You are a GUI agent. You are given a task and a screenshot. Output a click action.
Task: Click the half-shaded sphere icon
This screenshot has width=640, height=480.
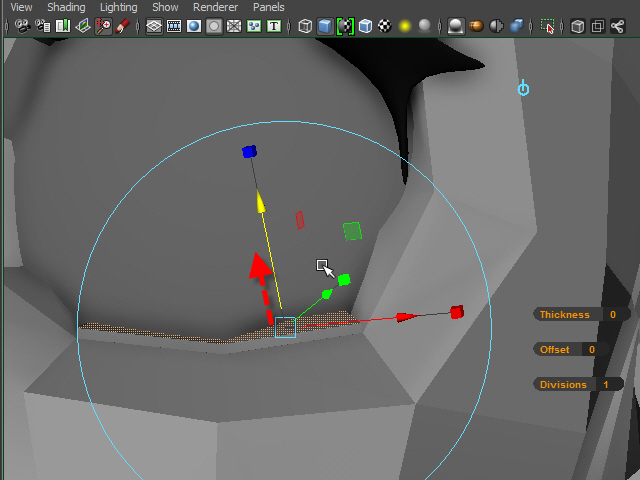[496, 27]
